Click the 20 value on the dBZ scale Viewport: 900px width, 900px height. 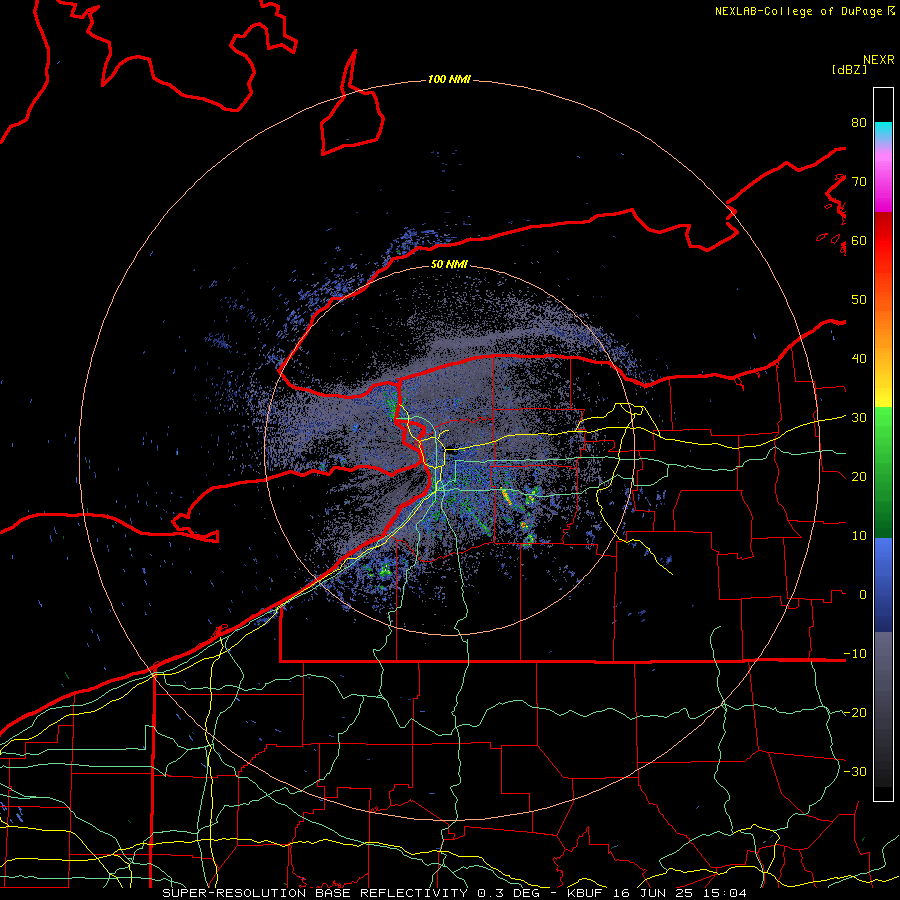click(x=859, y=476)
